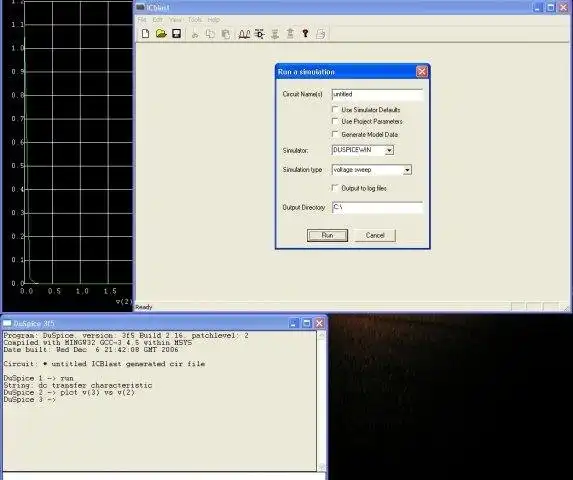Screen dimensions: 573x480
Task: Expand the Simulator dropdown arrow
Action: (x=389, y=150)
